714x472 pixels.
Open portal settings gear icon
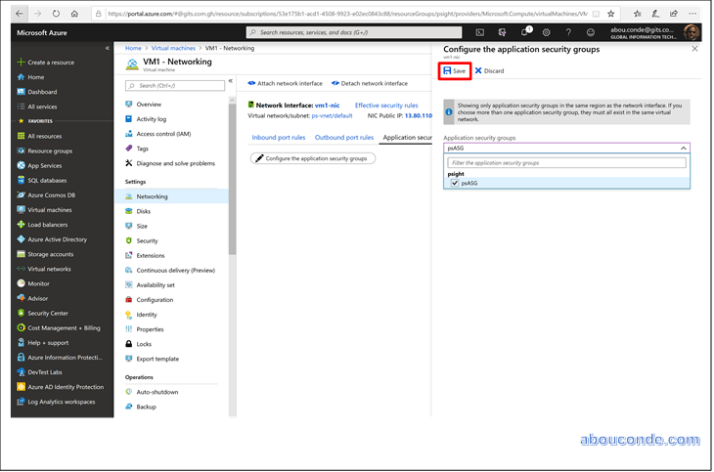[x=546, y=32]
